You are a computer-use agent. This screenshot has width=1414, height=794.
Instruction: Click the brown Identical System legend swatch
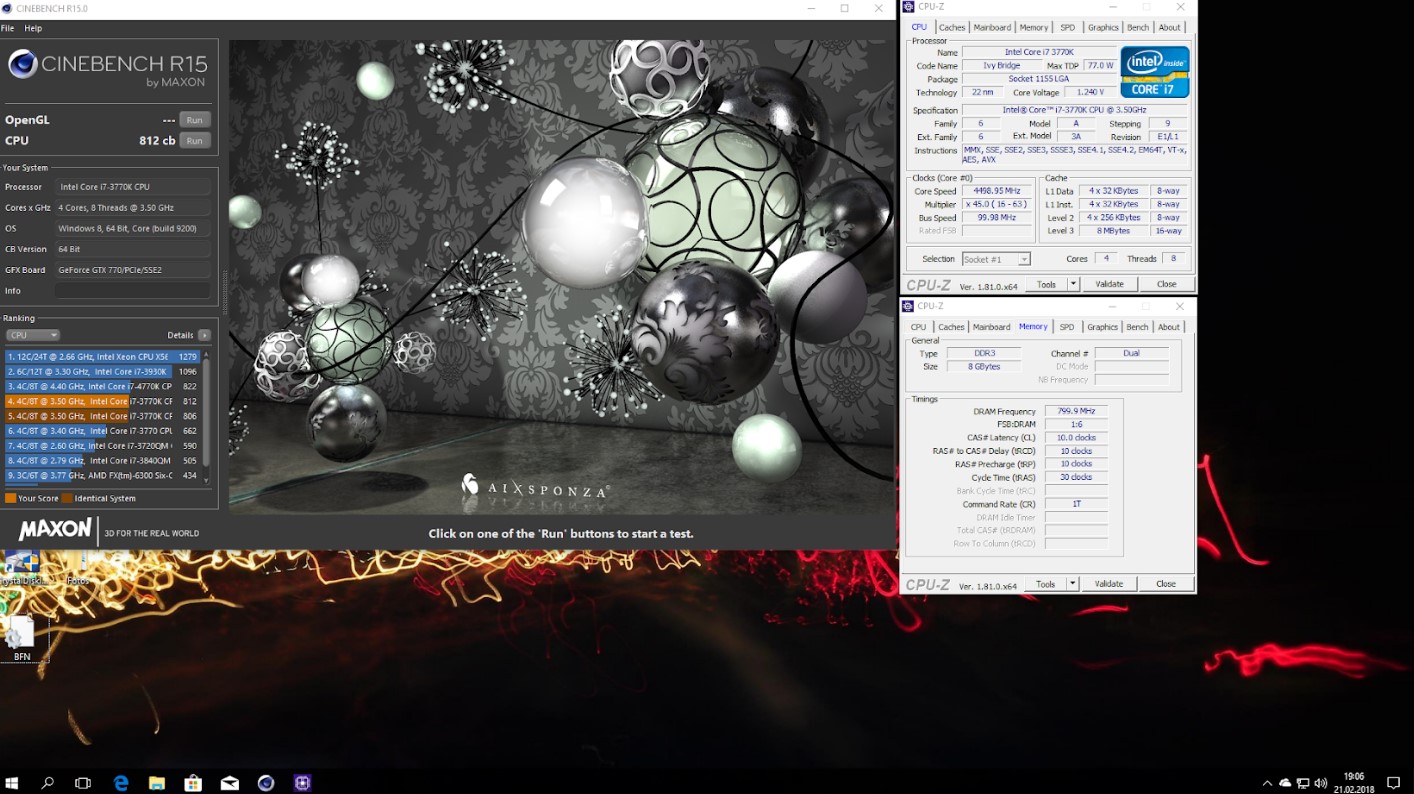67,498
